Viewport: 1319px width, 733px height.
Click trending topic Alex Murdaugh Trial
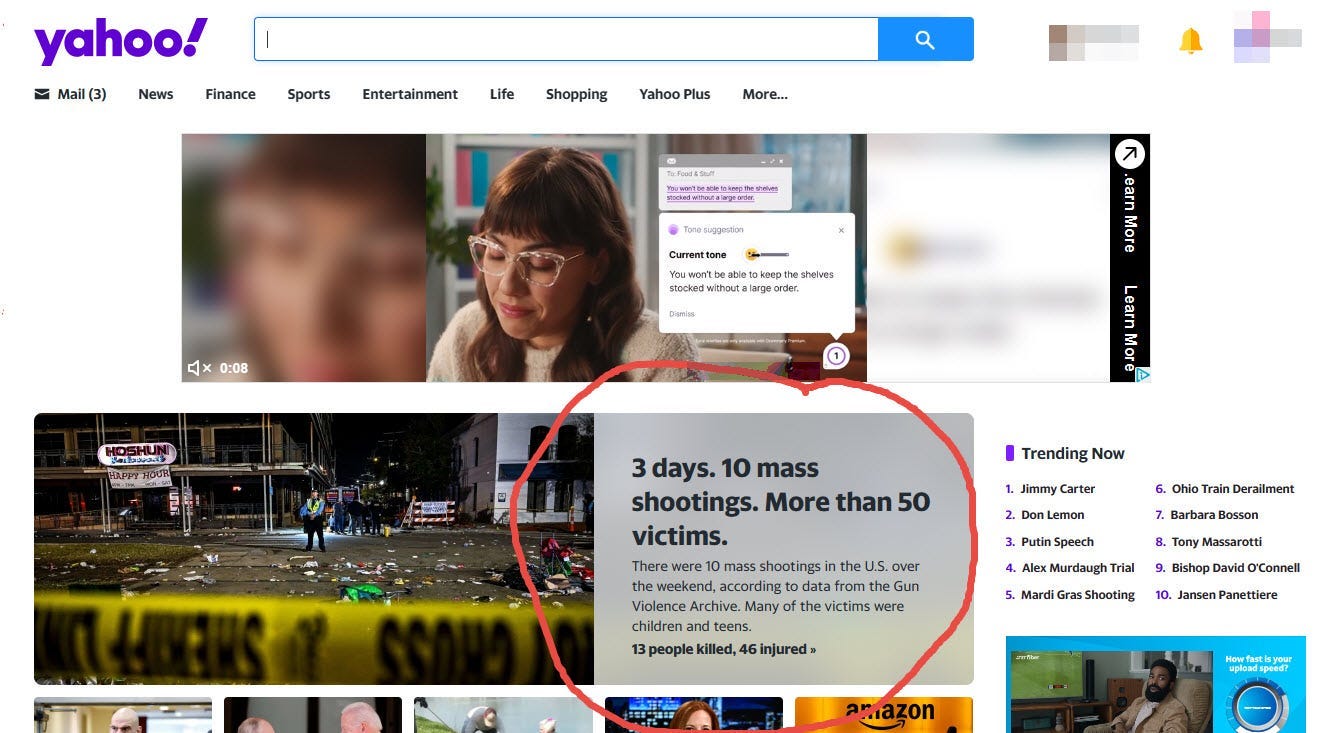point(1077,568)
